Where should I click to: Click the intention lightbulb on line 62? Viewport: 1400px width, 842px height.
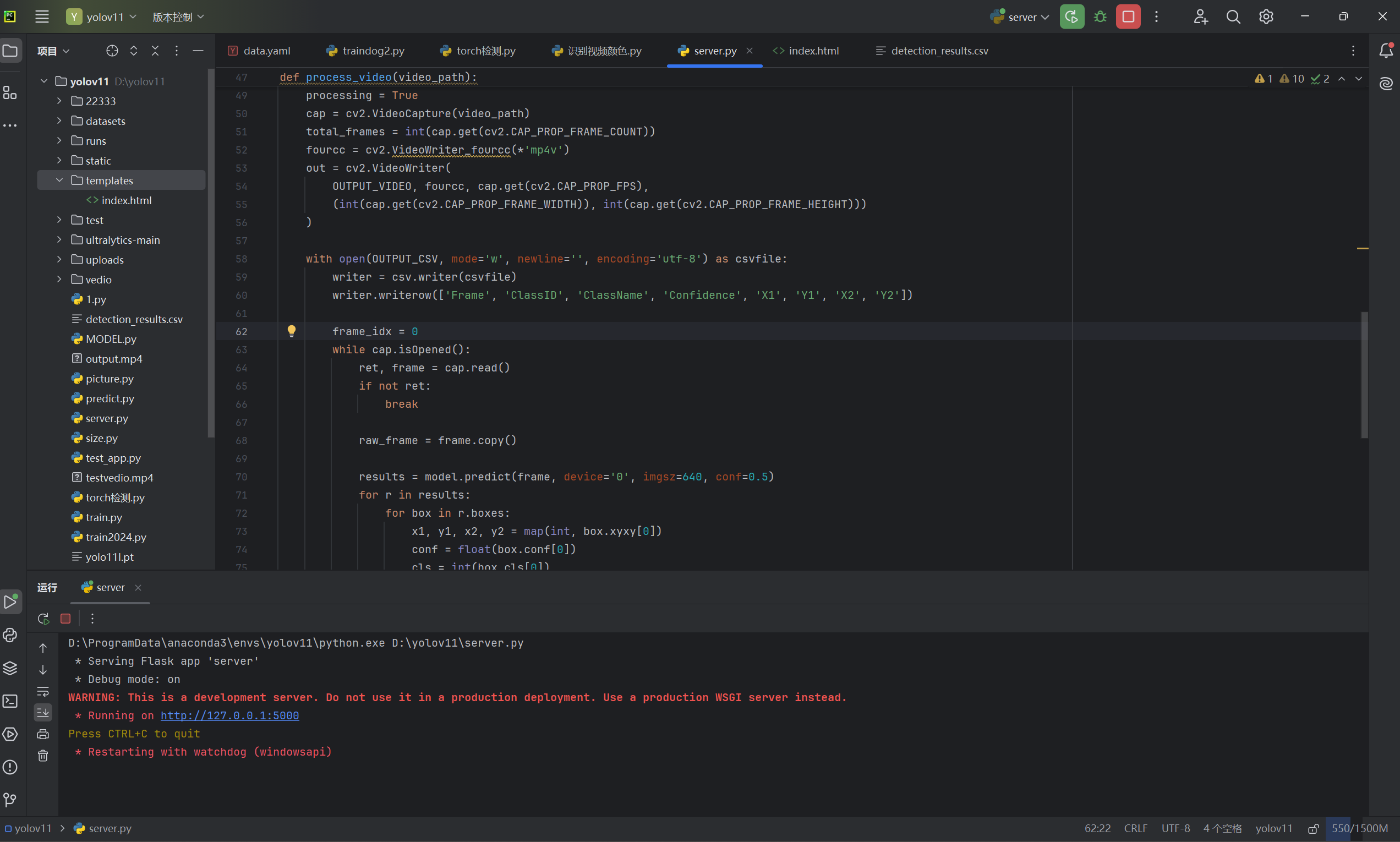coord(292,331)
